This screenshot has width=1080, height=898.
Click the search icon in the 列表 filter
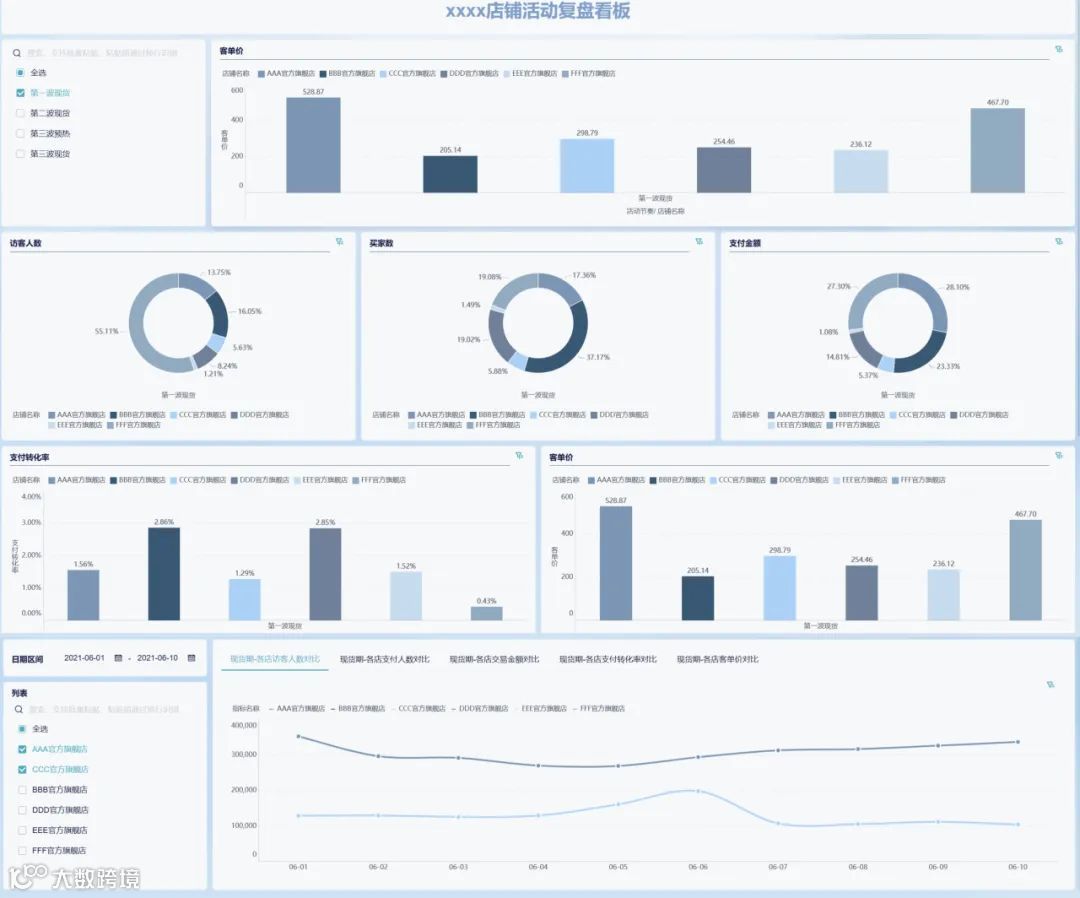(x=19, y=709)
